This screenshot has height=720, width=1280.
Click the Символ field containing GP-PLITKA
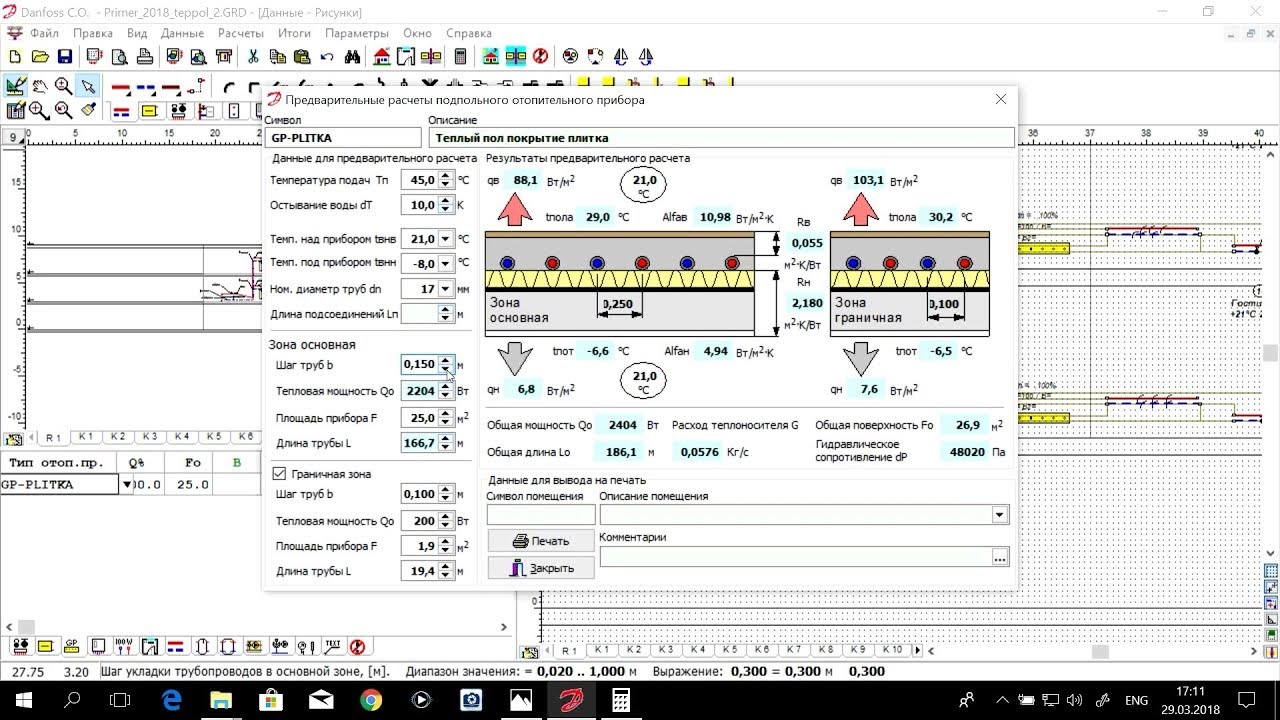tap(343, 138)
